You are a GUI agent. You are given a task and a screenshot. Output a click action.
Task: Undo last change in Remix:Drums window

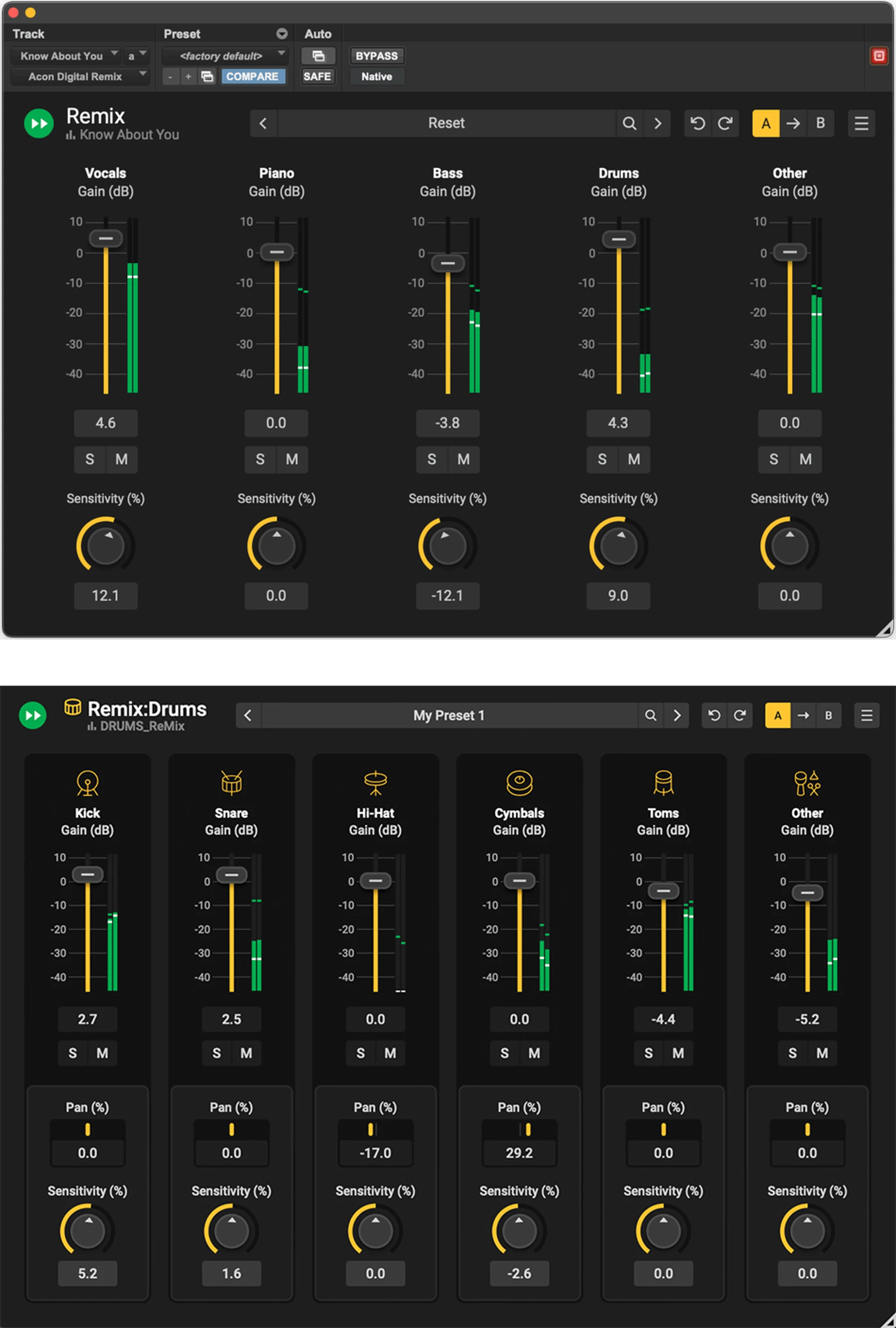[714, 715]
